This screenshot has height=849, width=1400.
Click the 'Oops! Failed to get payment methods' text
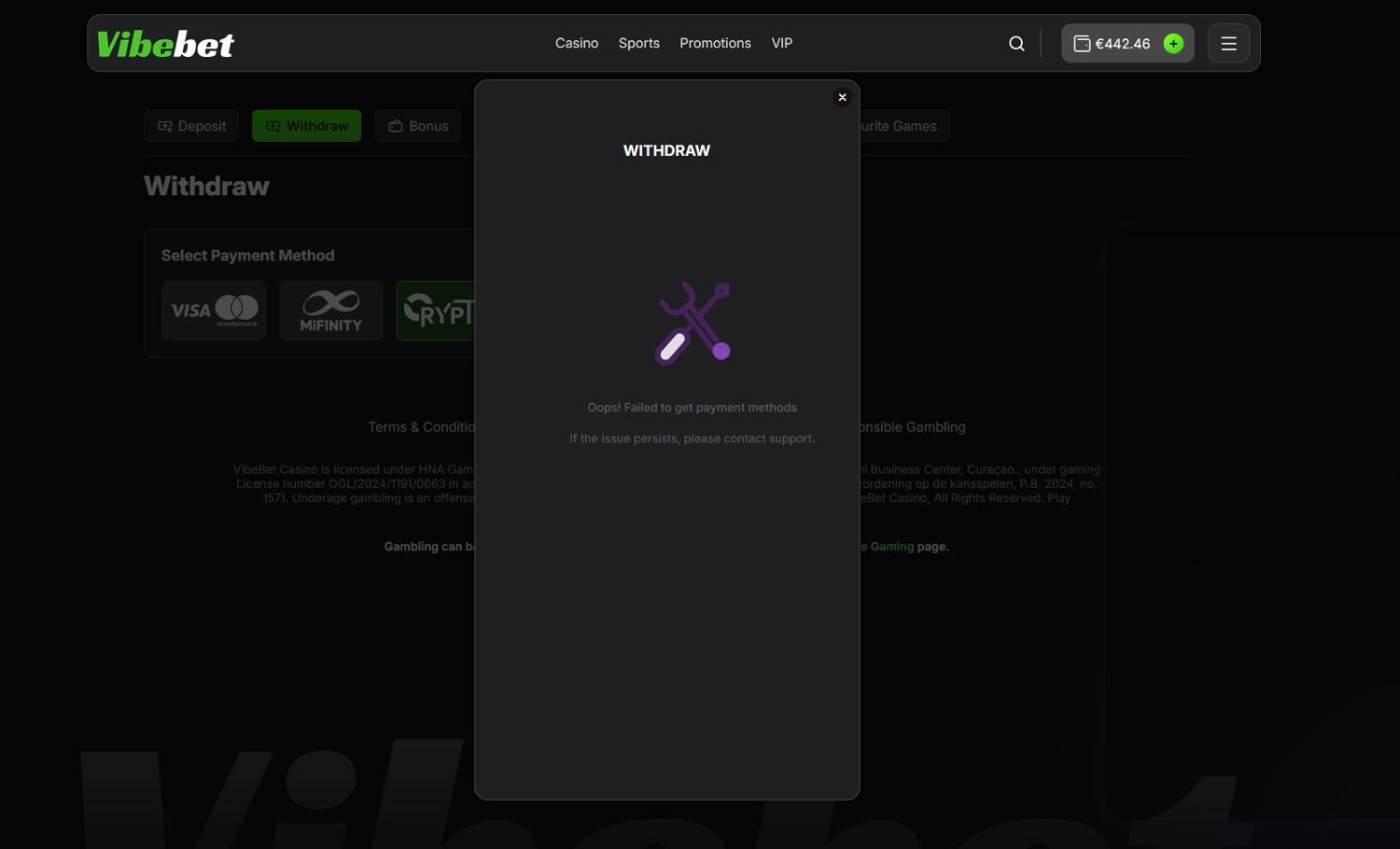click(693, 408)
